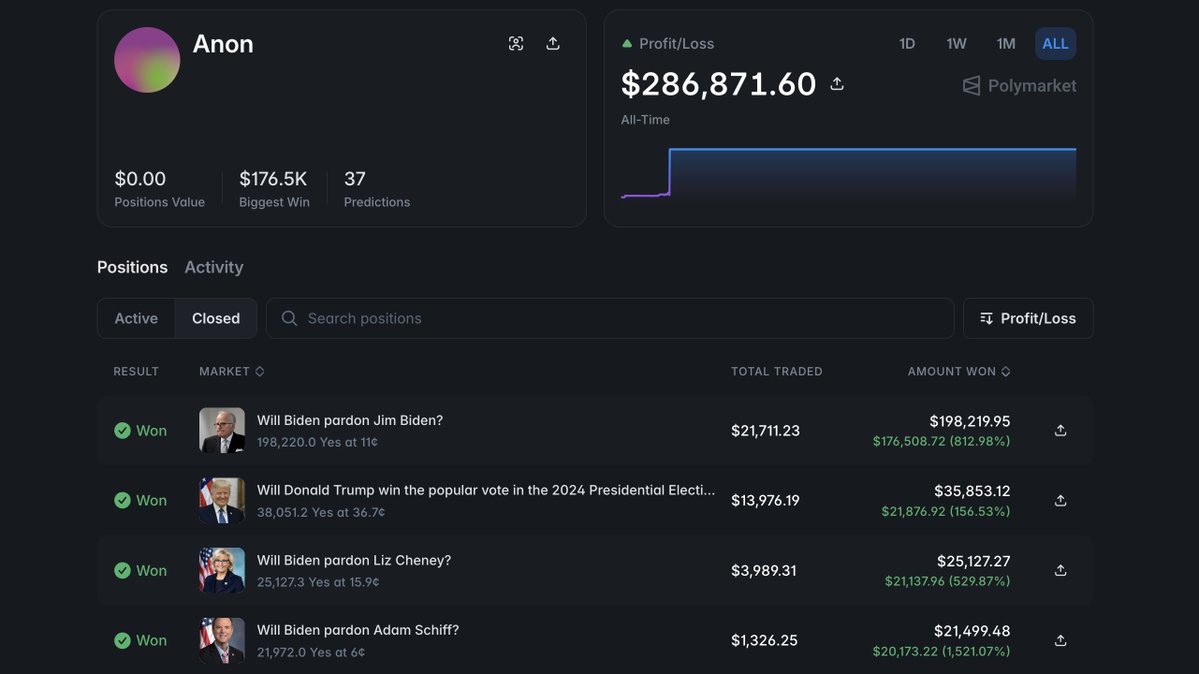Share the Jim Biden pardon position
This screenshot has height=674, width=1199.
[1060, 430]
